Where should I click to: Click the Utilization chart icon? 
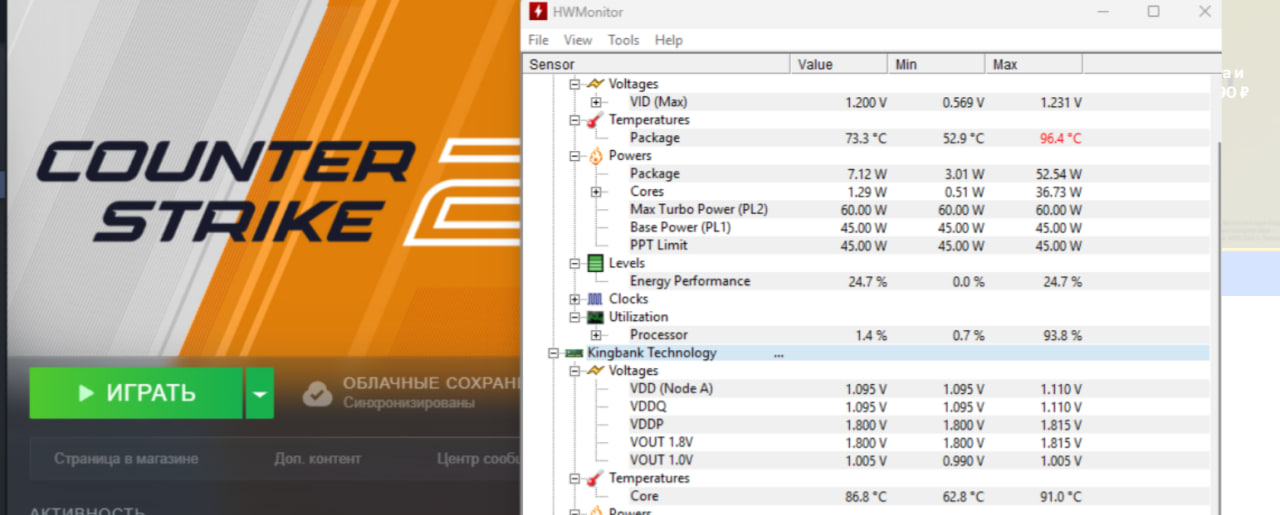(595, 317)
